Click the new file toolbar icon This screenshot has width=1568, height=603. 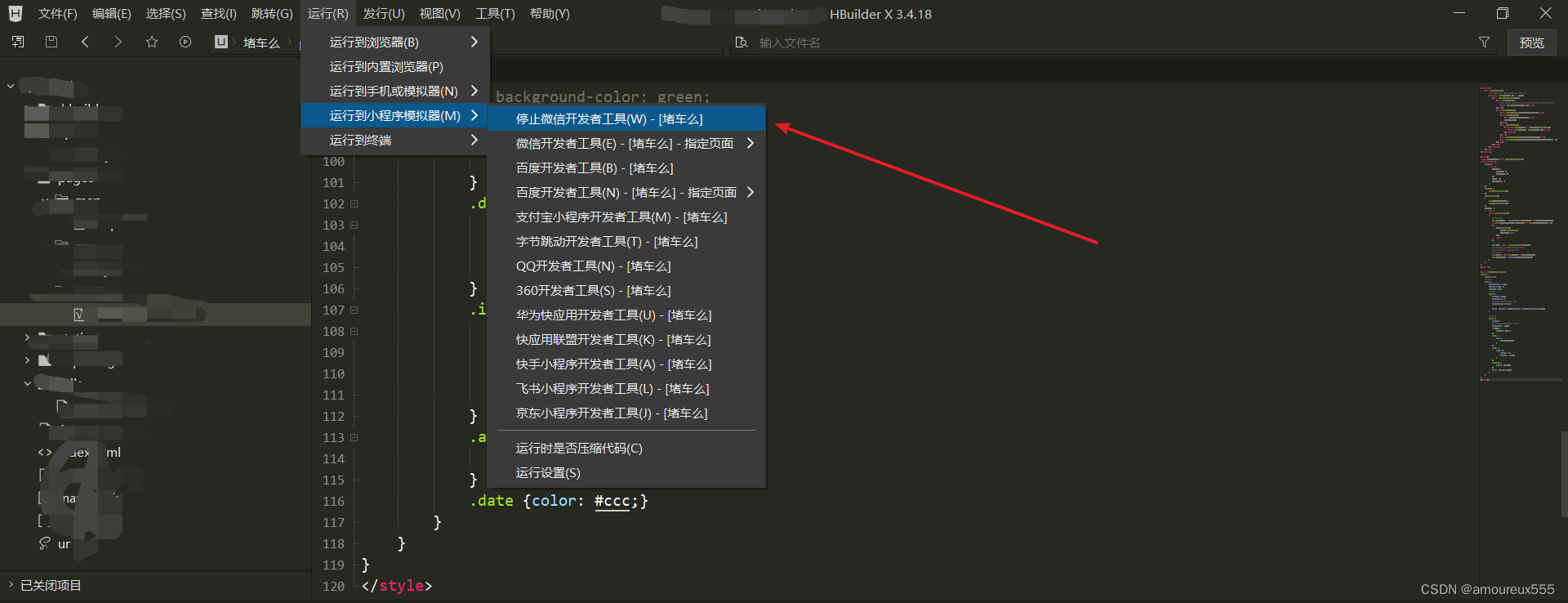point(18,42)
